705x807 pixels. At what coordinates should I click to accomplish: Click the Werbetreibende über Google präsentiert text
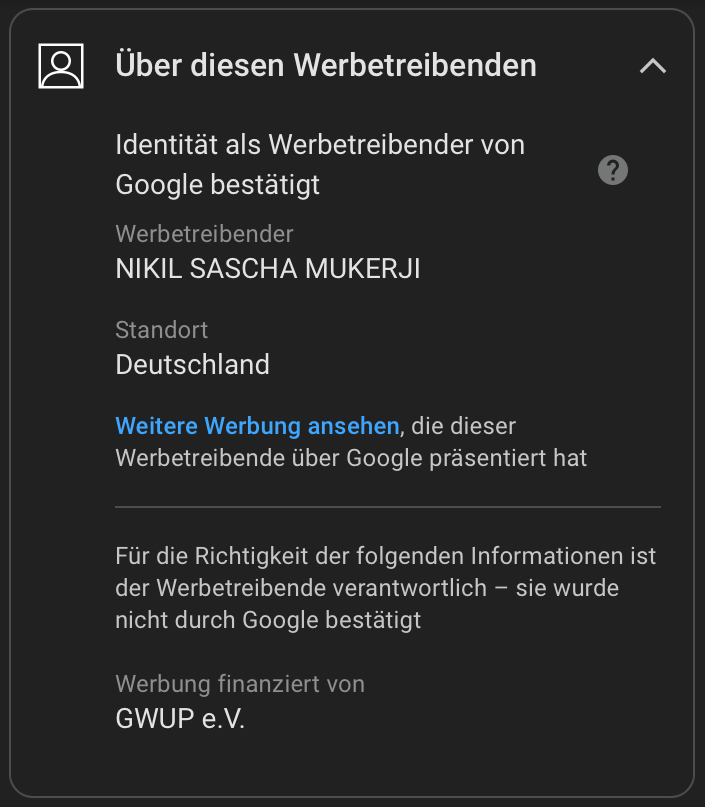click(351, 459)
